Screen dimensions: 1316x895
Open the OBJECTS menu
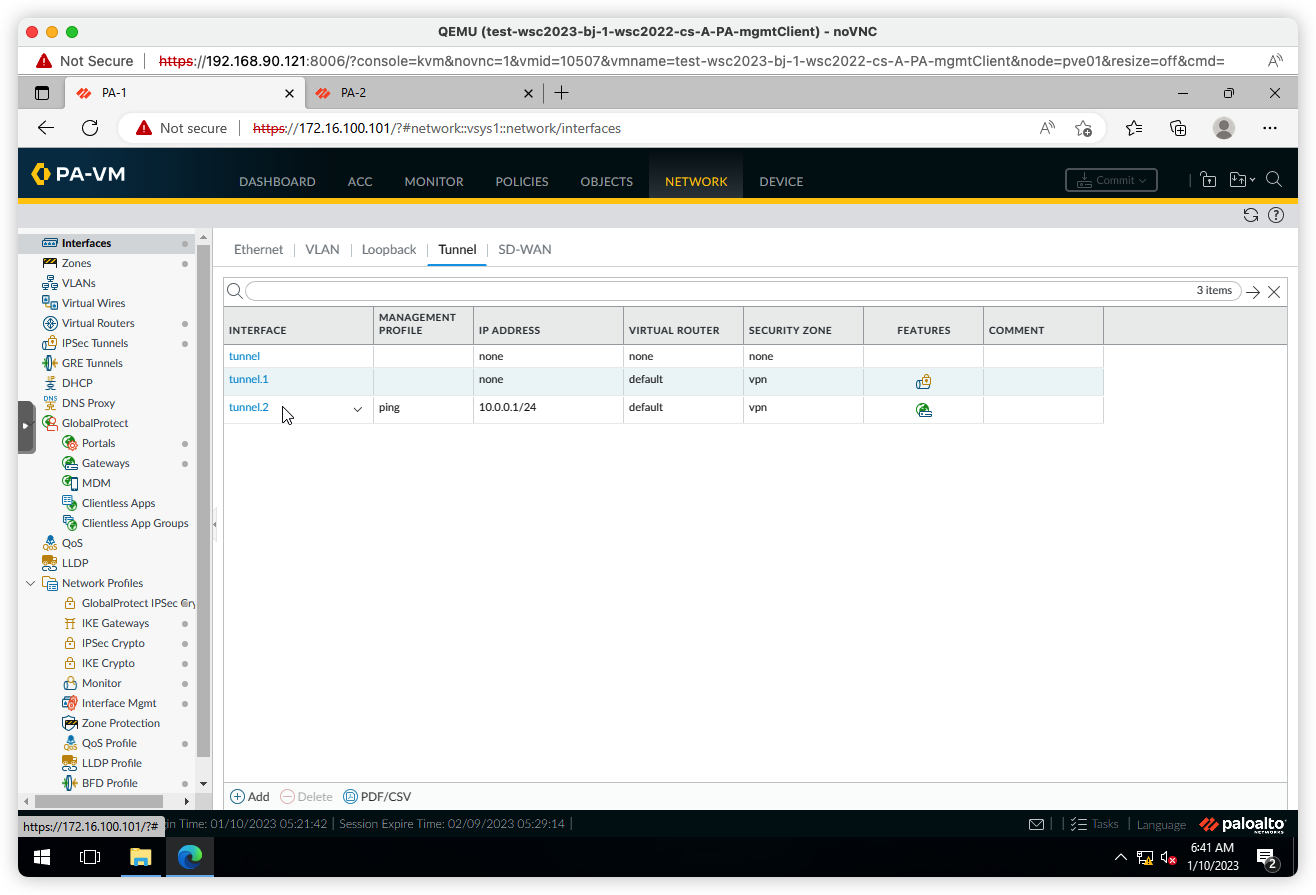pos(606,182)
